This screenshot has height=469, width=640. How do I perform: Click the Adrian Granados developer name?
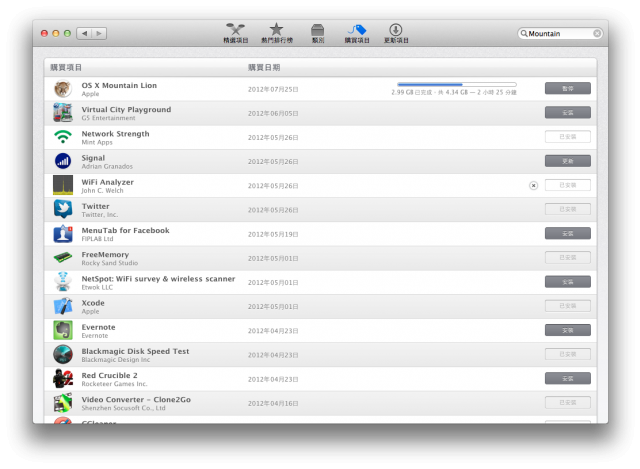pyautogui.click(x=107, y=166)
